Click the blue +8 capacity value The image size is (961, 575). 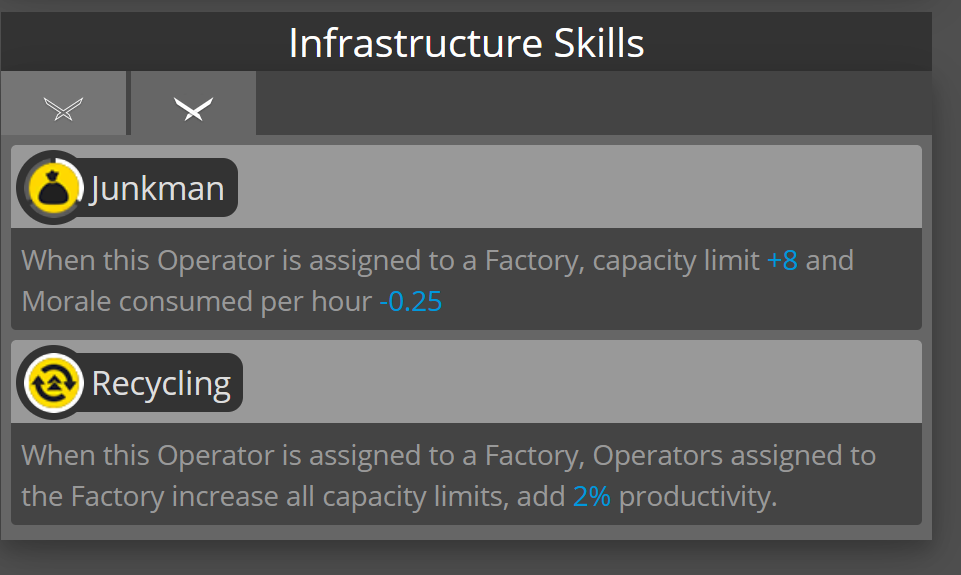[782, 261]
